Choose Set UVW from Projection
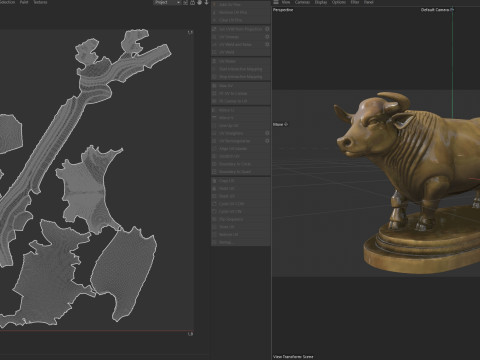Viewport: 480px width, 360px height. tap(241, 29)
